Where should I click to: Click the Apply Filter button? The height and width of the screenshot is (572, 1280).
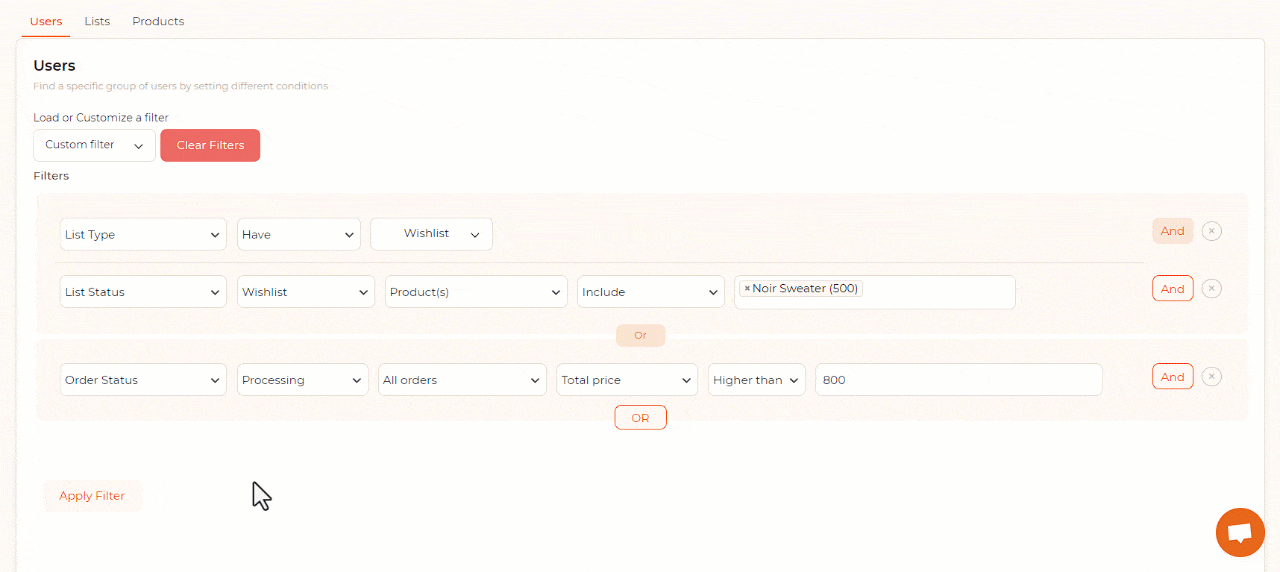(x=92, y=496)
